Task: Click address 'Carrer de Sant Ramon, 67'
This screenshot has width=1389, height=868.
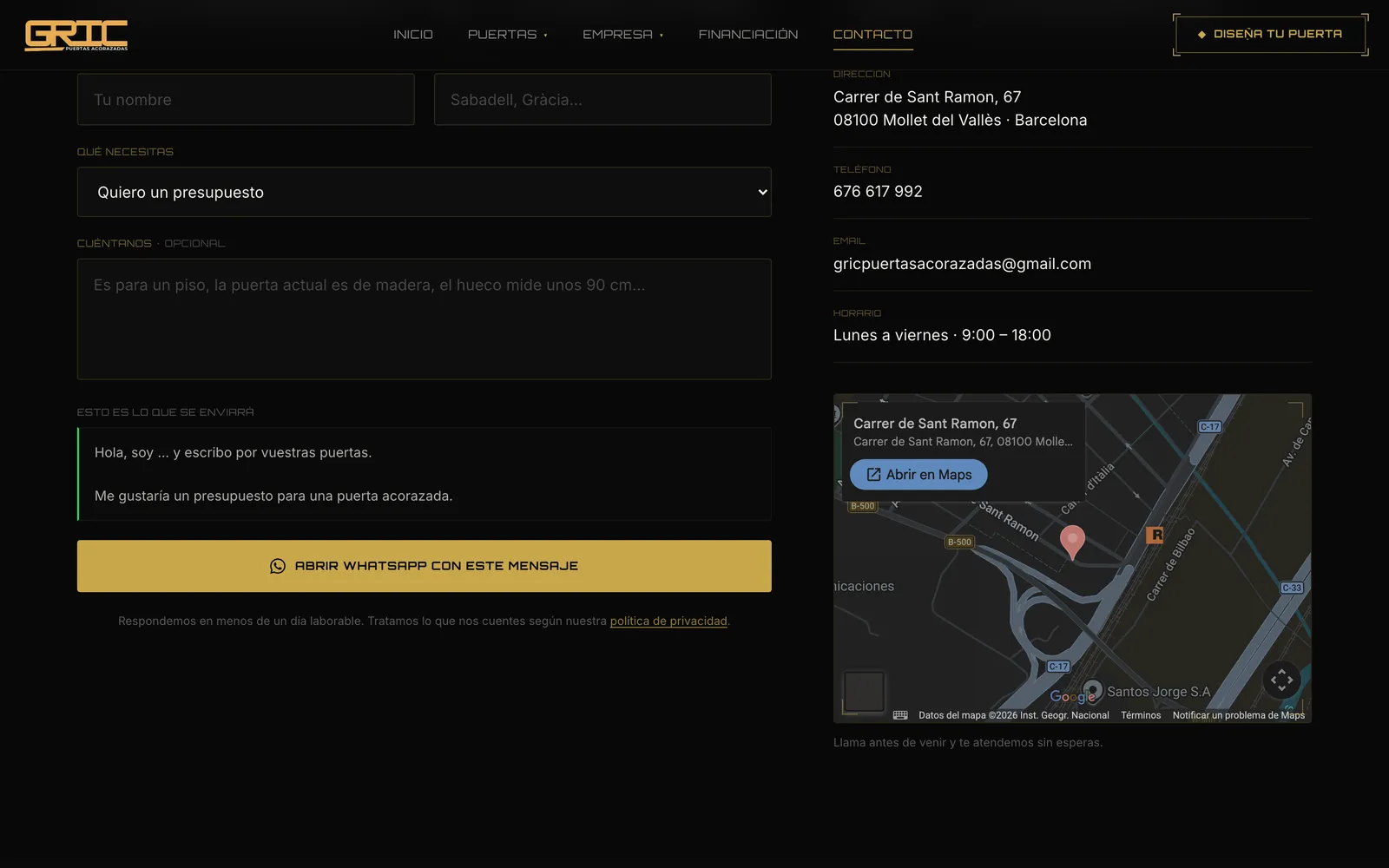Action: click(927, 97)
